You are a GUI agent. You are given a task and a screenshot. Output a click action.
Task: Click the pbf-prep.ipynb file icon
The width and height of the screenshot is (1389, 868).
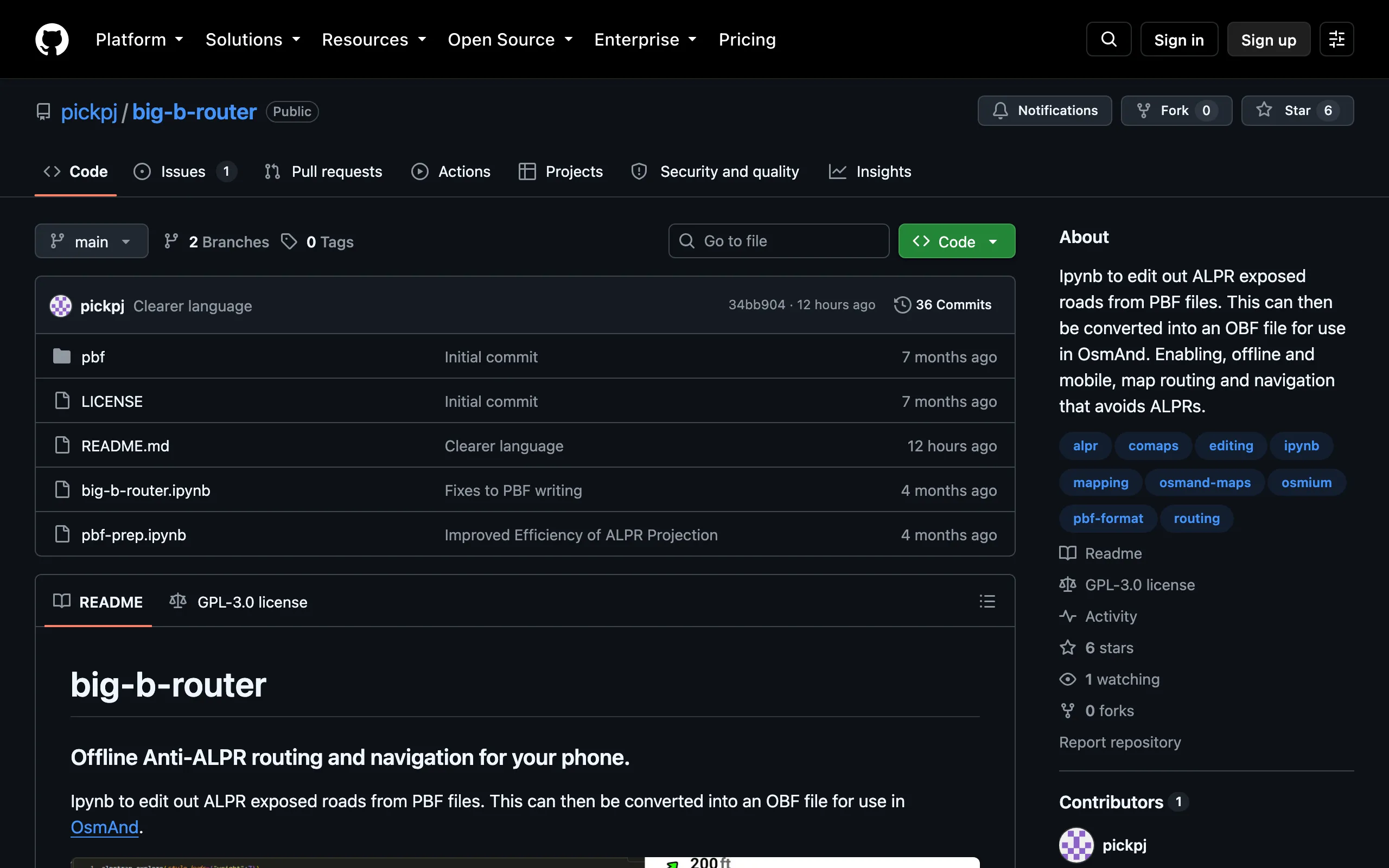(62, 534)
